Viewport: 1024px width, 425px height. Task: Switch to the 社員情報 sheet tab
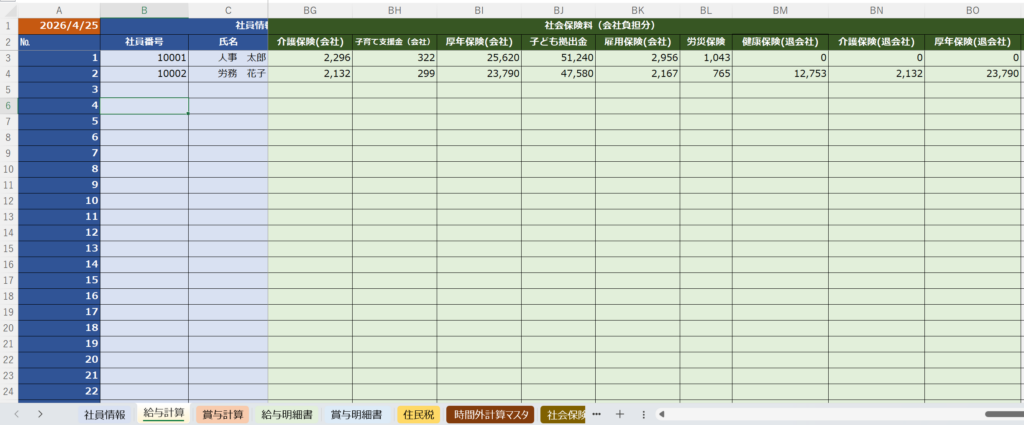(x=105, y=414)
